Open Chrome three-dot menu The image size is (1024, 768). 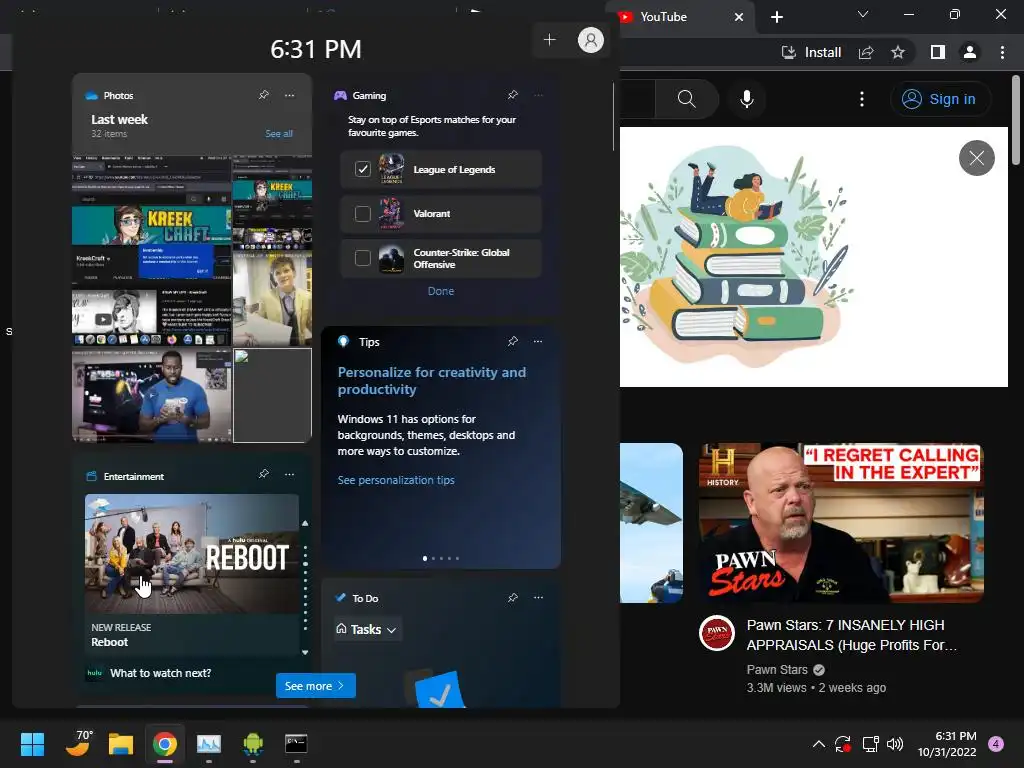coord(1002,52)
